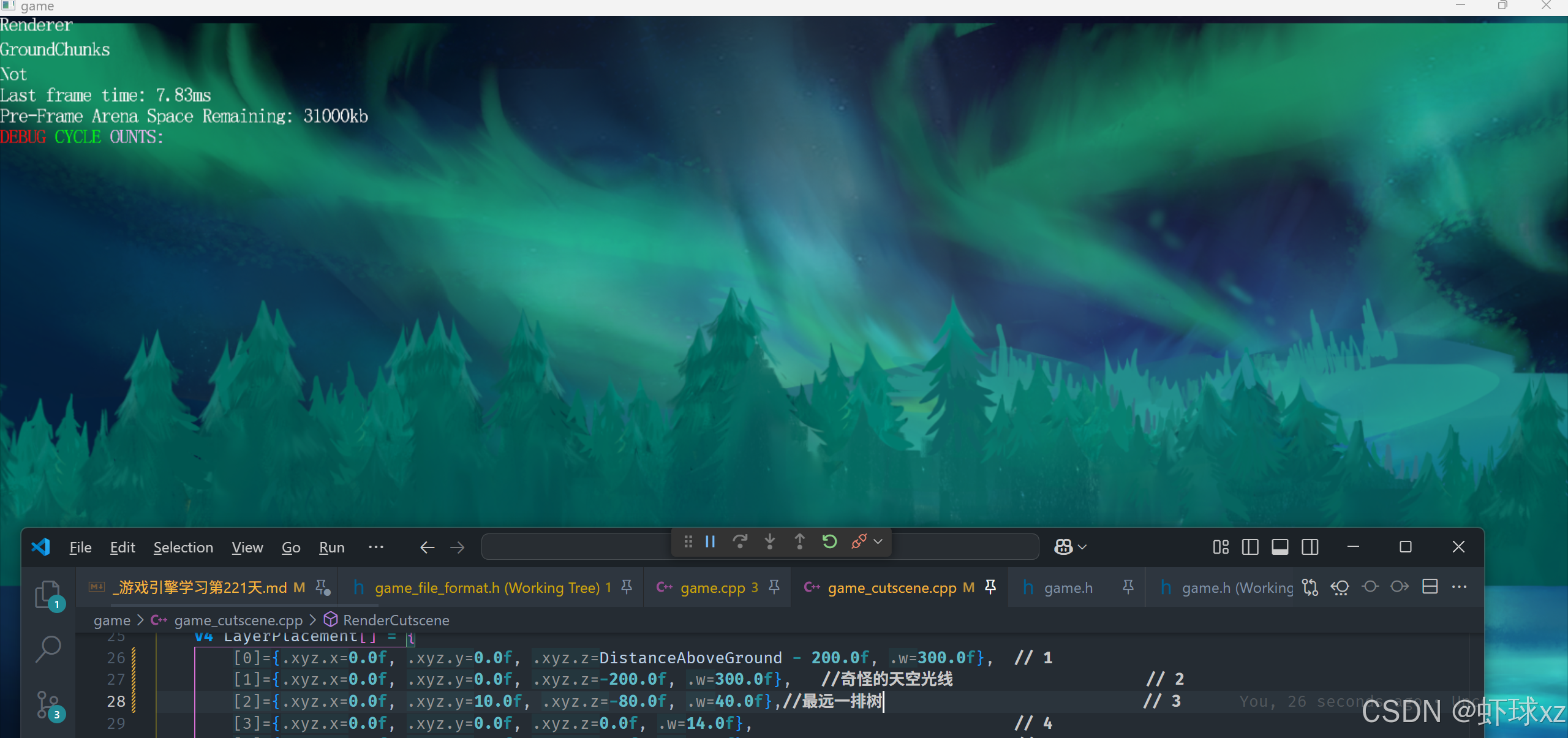Go back with navigation arrow

pos(428,547)
